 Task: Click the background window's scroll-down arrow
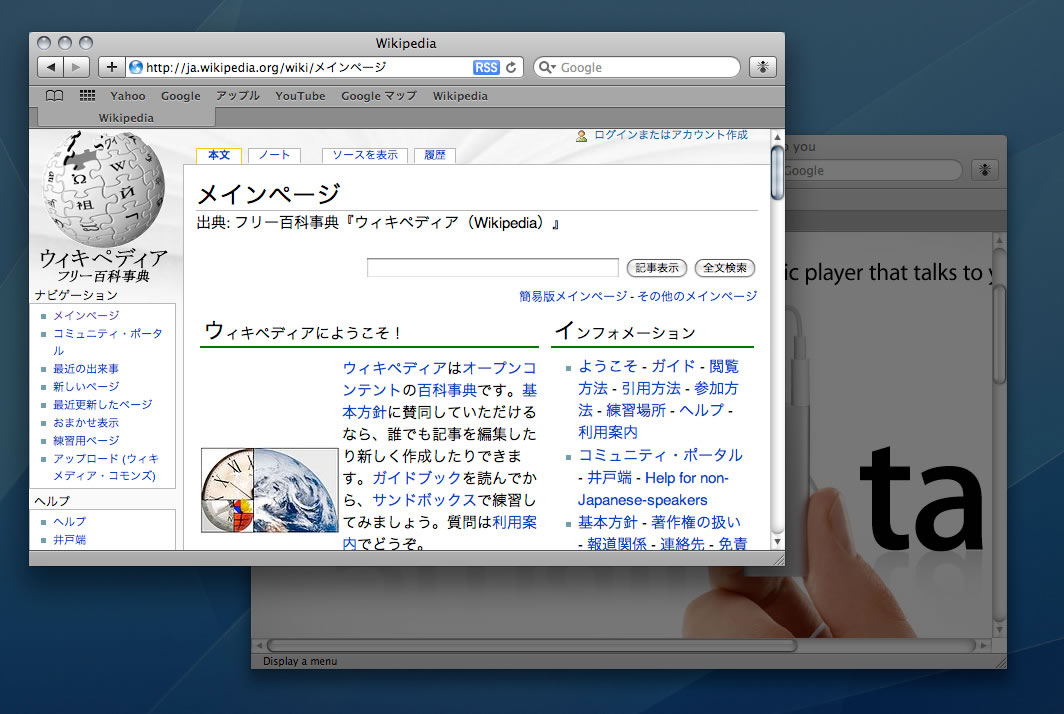[x=999, y=631]
